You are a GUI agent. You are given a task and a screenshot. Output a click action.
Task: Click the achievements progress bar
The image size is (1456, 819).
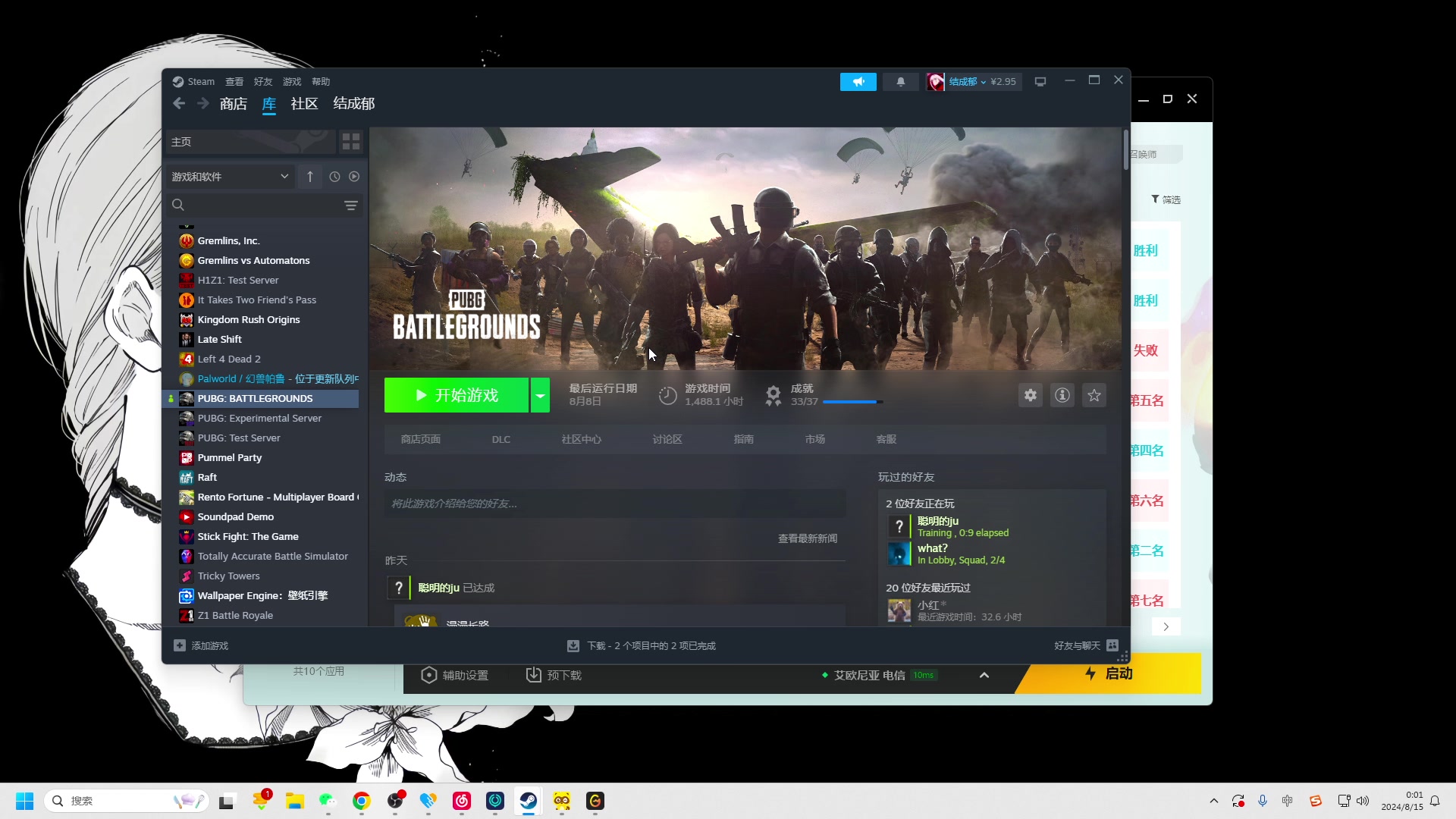pos(852,402)
